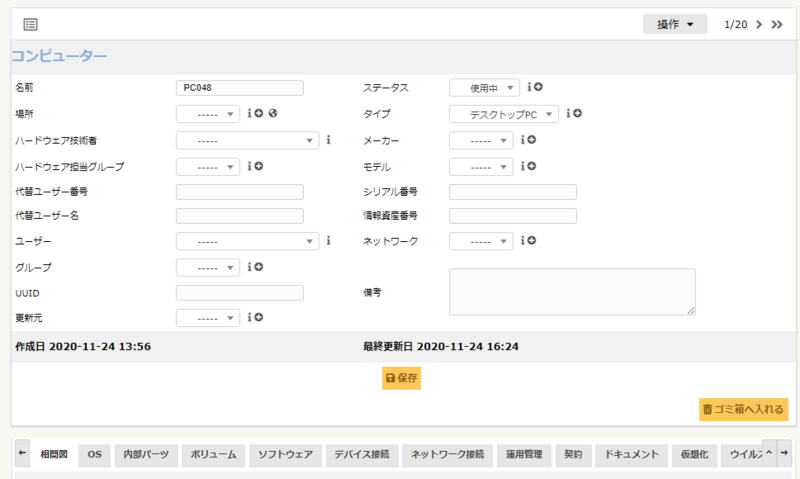Click the globe icon beside 場所
This screenshot has height=479, width=800.
(272, 114)
